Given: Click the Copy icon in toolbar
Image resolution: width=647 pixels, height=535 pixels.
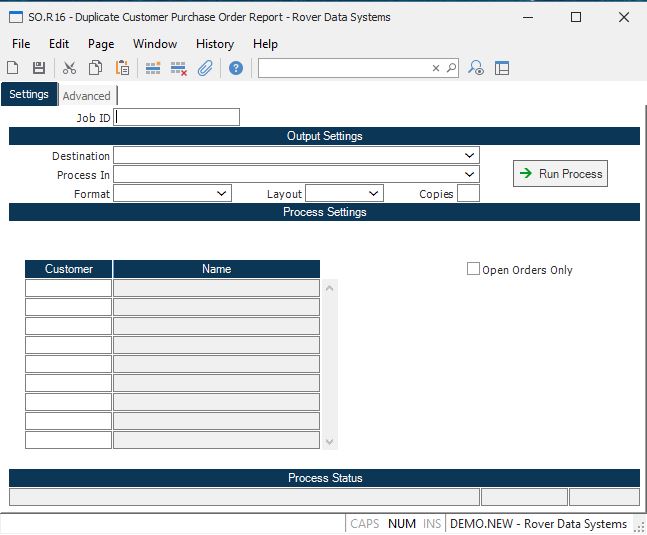Looking at the screenshot, I should pos(95,68).
